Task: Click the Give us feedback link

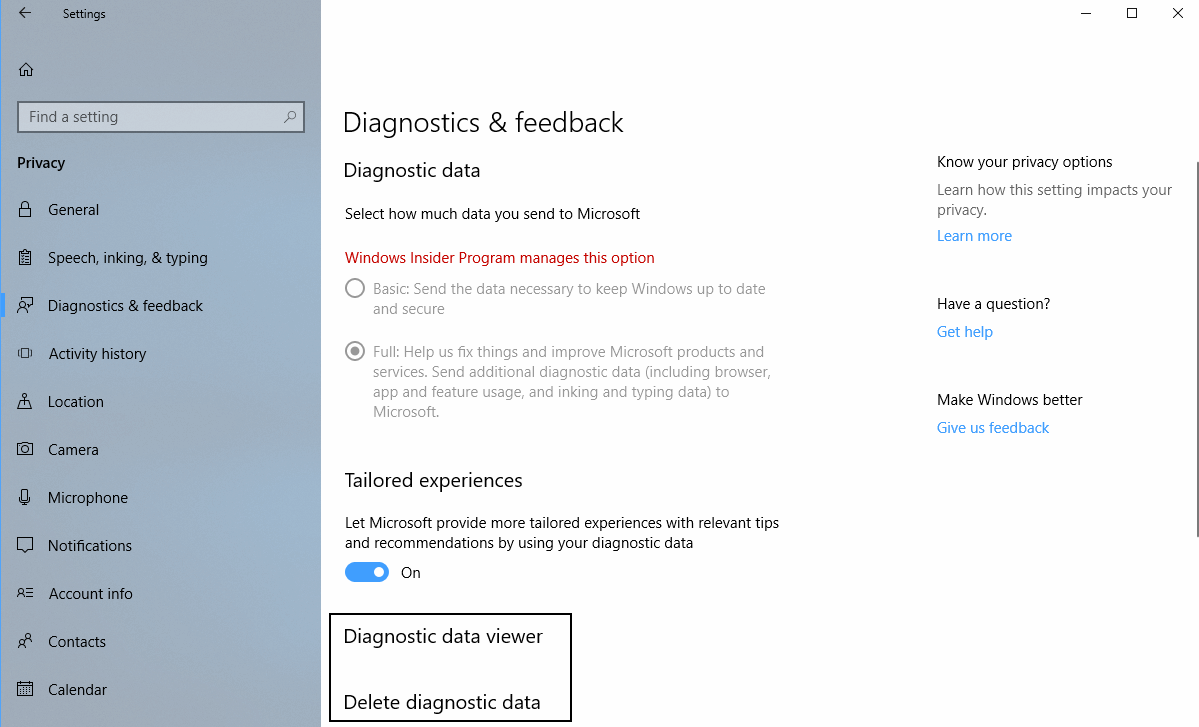Action: click(x=992, y=428)
